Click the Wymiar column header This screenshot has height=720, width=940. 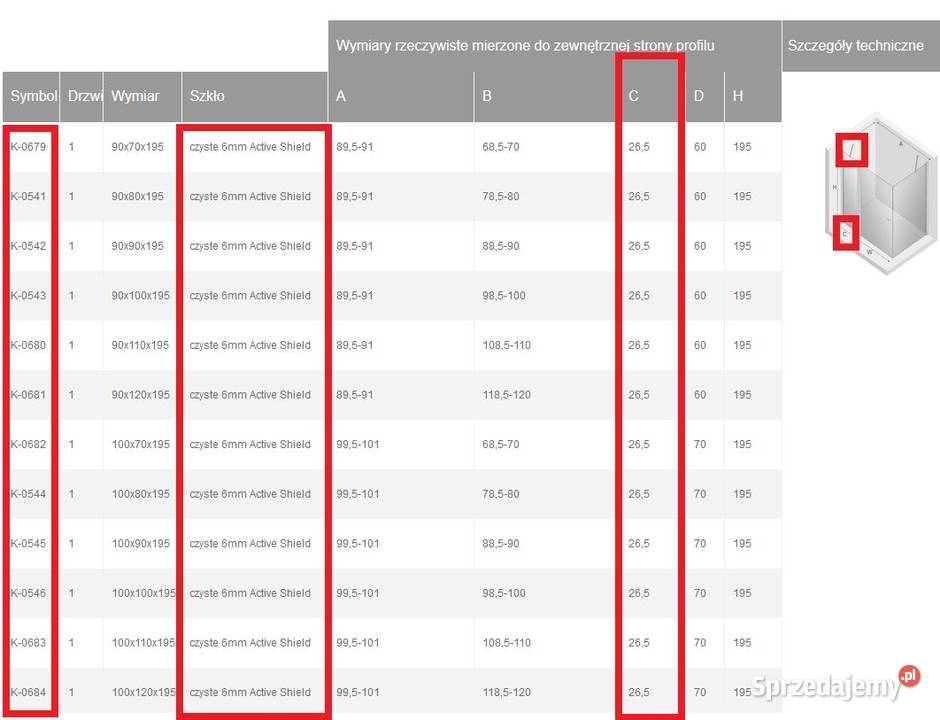(x=135, y=97)
